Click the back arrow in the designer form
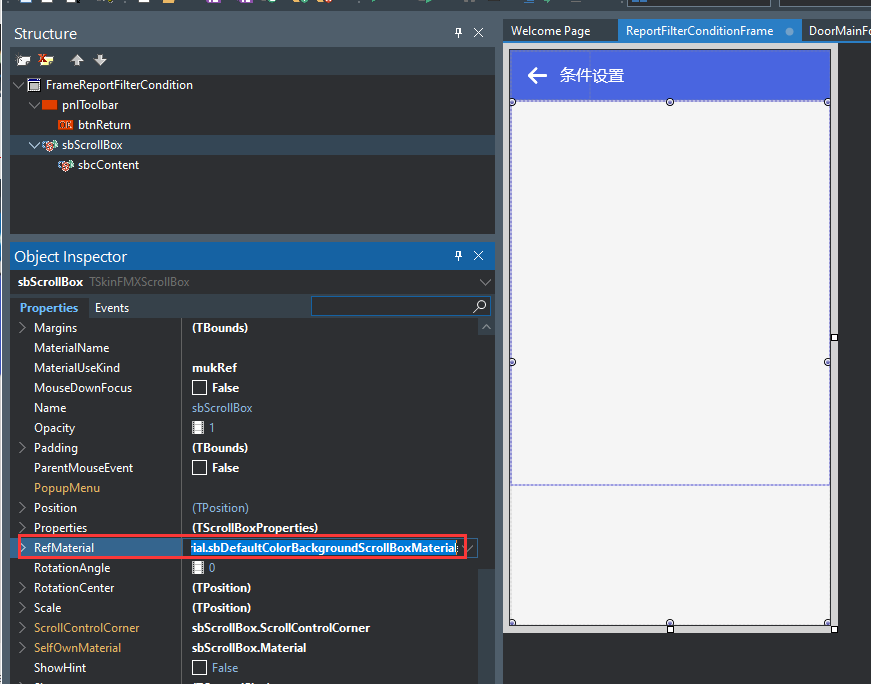 pos(537,75)
